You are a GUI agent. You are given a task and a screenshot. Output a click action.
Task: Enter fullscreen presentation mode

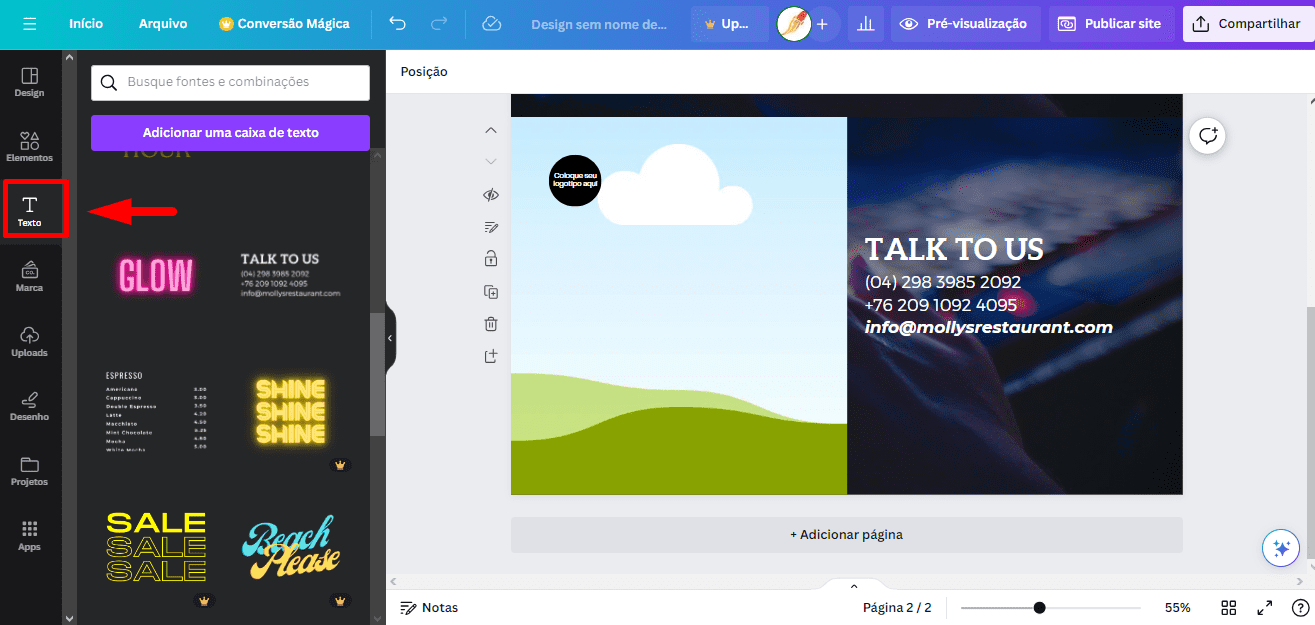1264,607
